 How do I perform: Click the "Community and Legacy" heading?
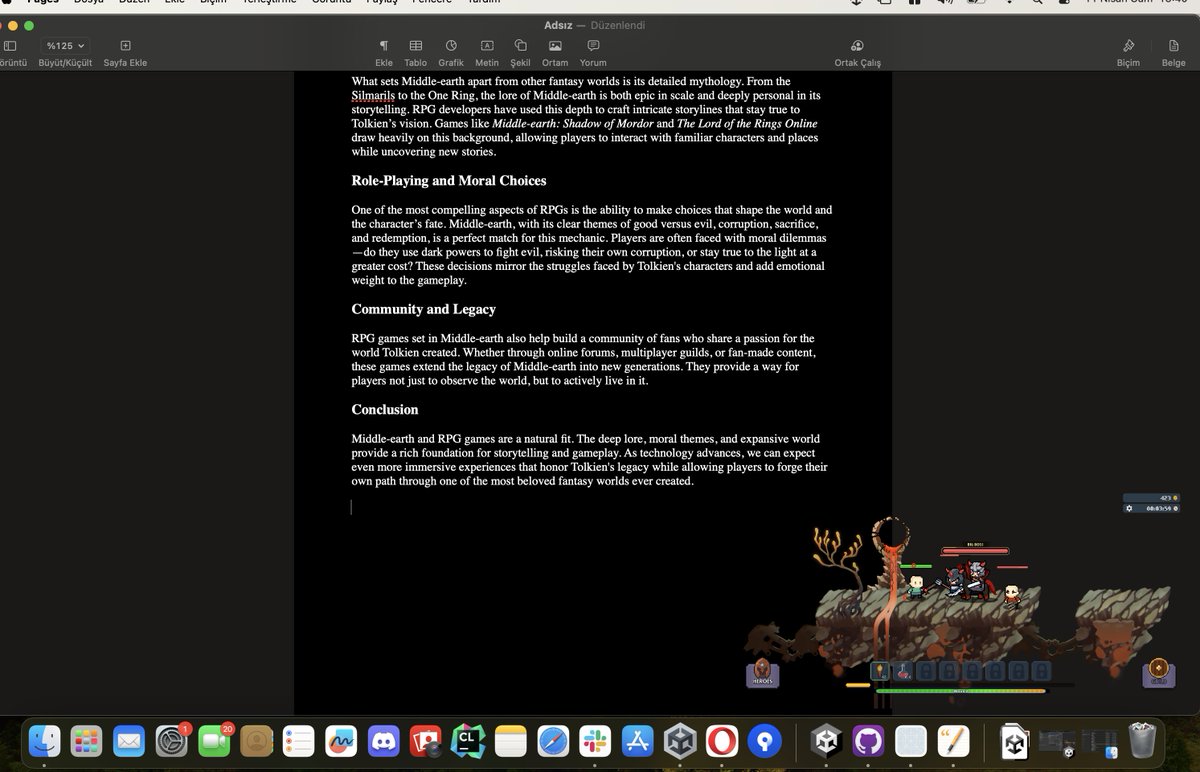click(424, 309)
